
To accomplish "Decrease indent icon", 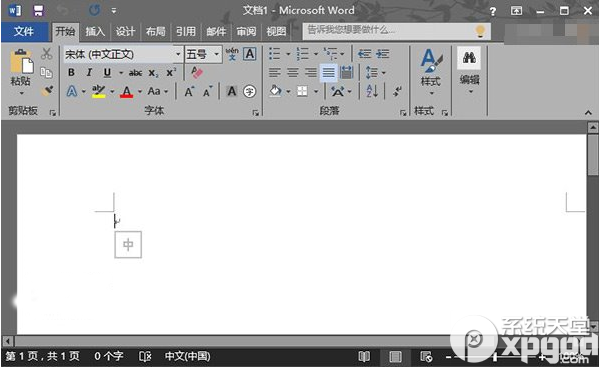I will pos(364,54).
